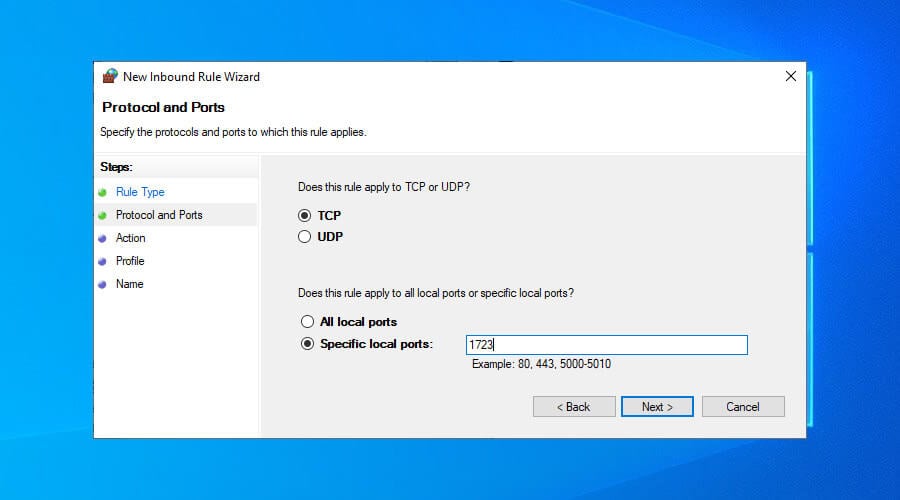Click the 'Steps:' sidebar header
This screenshot has width=900, height=500.
pos(116,167)
